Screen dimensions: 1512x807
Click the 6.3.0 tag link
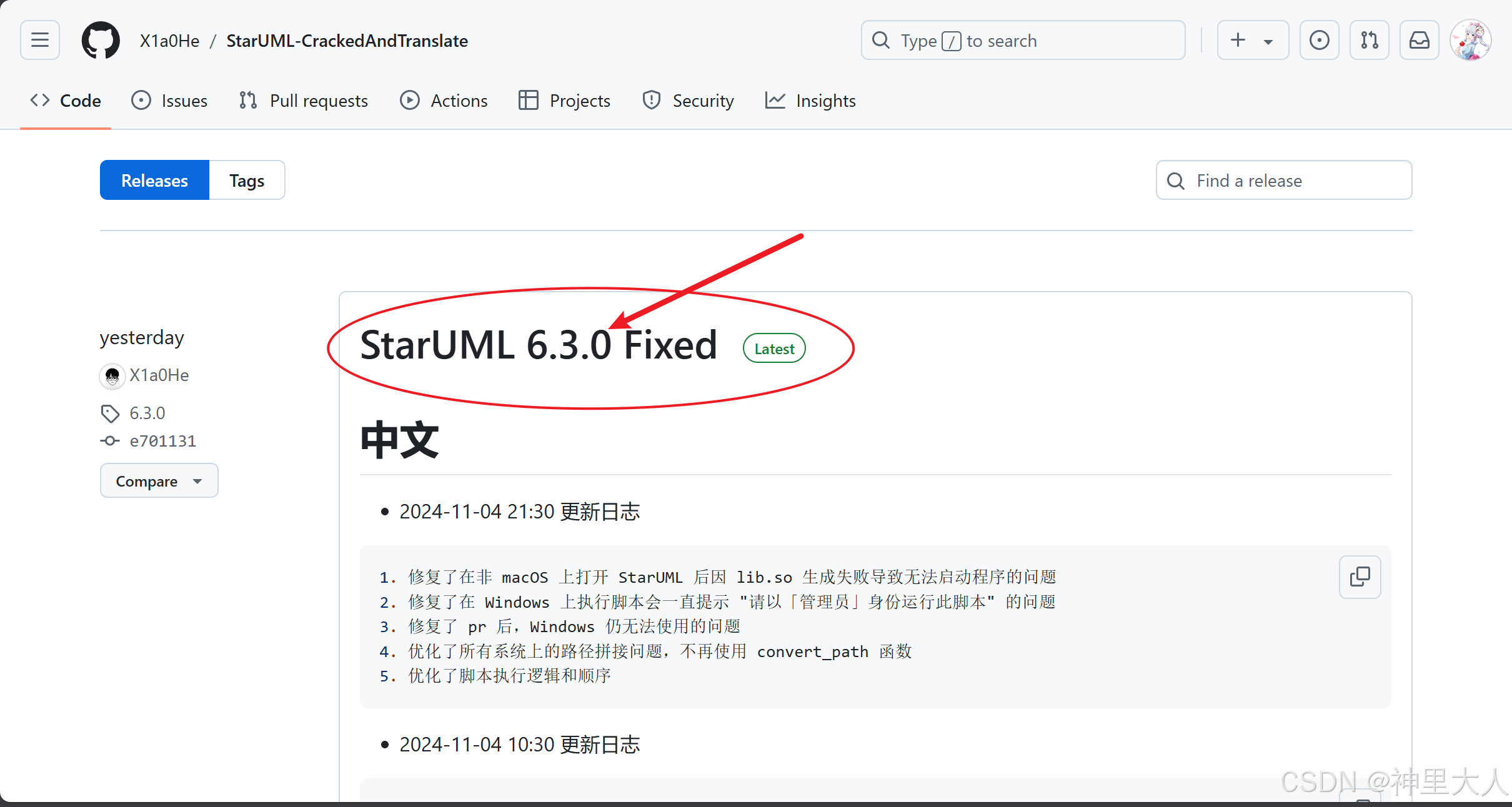point(147,413)
